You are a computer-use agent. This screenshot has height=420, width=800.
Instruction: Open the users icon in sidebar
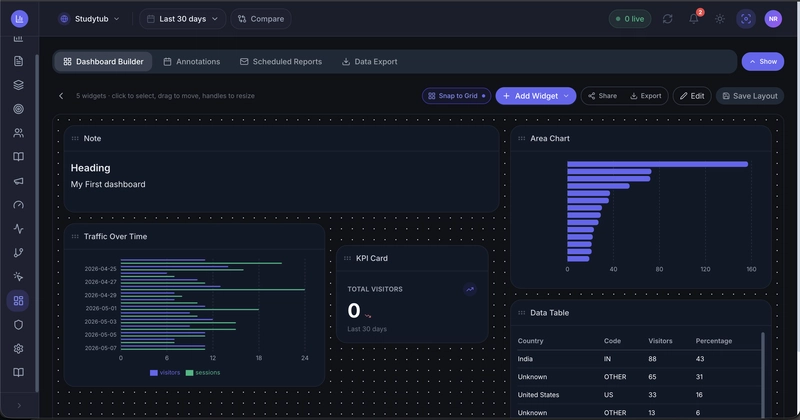(18, 133)
